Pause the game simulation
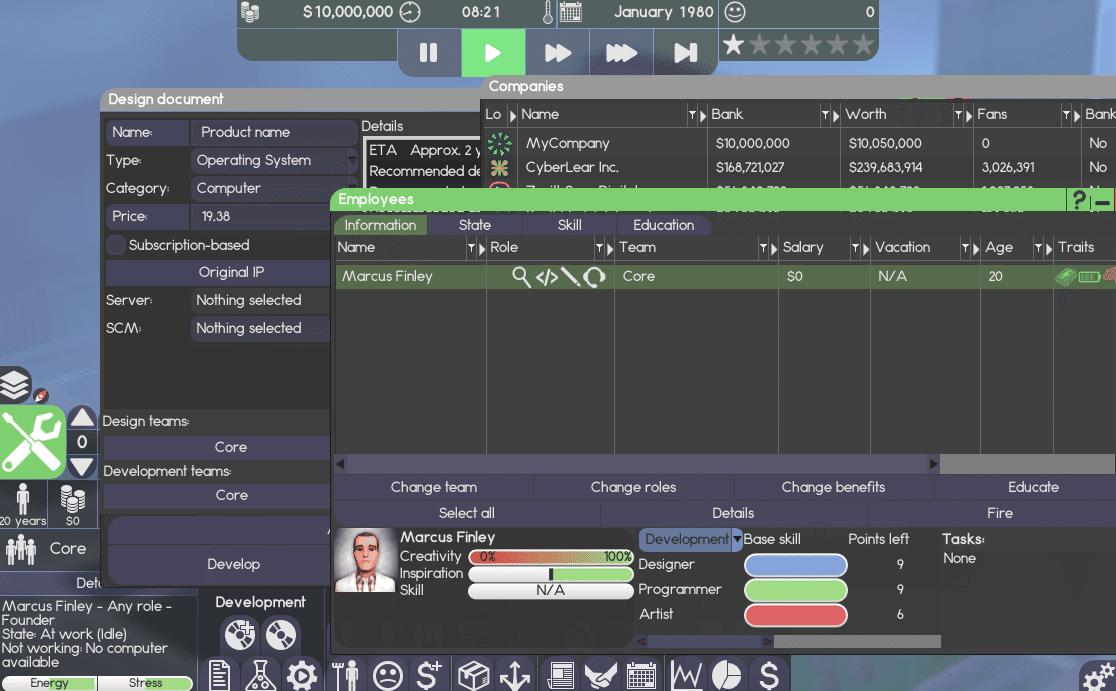 428,53
